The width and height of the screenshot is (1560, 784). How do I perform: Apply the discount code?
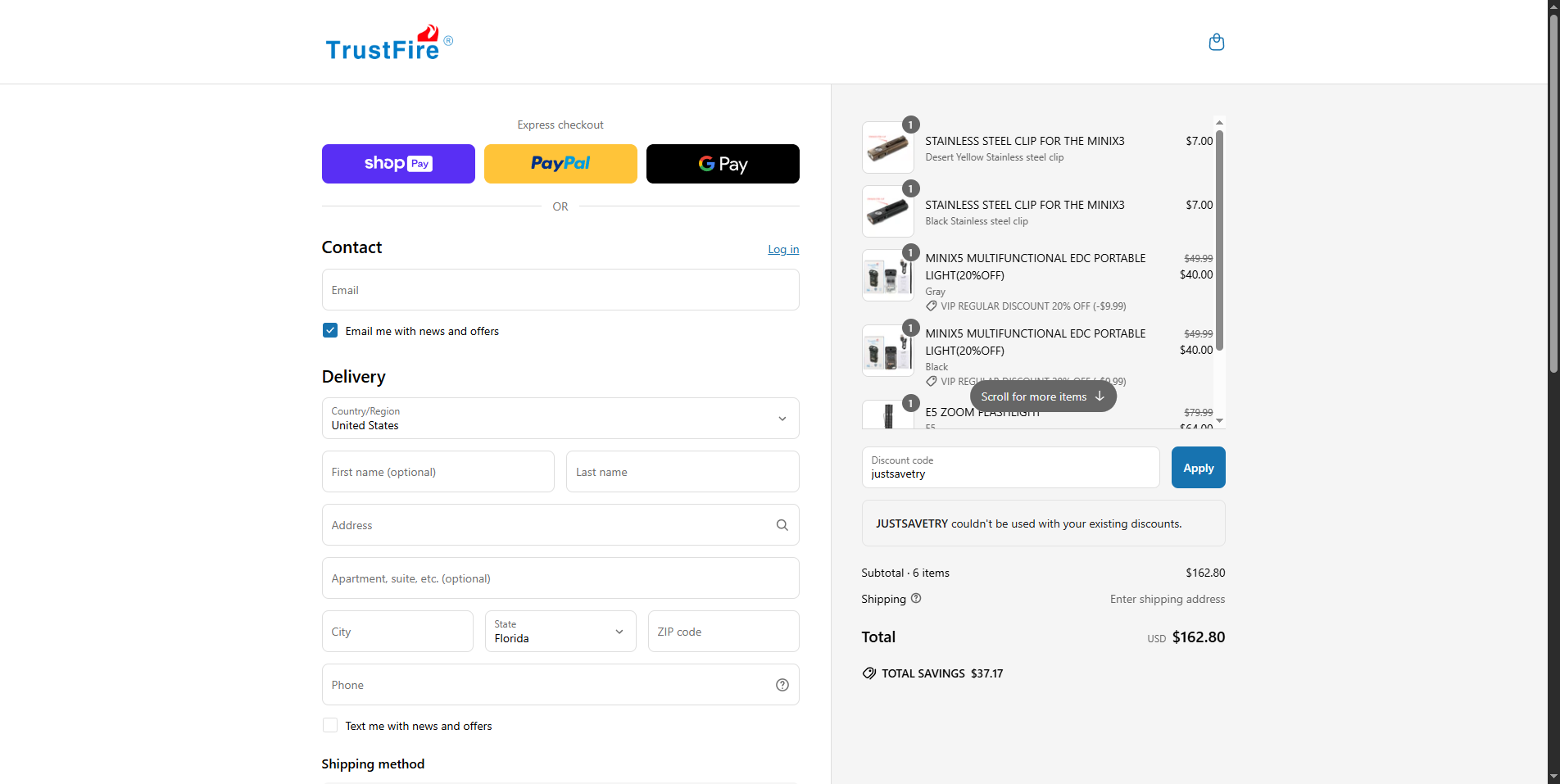click(1198, 468)
